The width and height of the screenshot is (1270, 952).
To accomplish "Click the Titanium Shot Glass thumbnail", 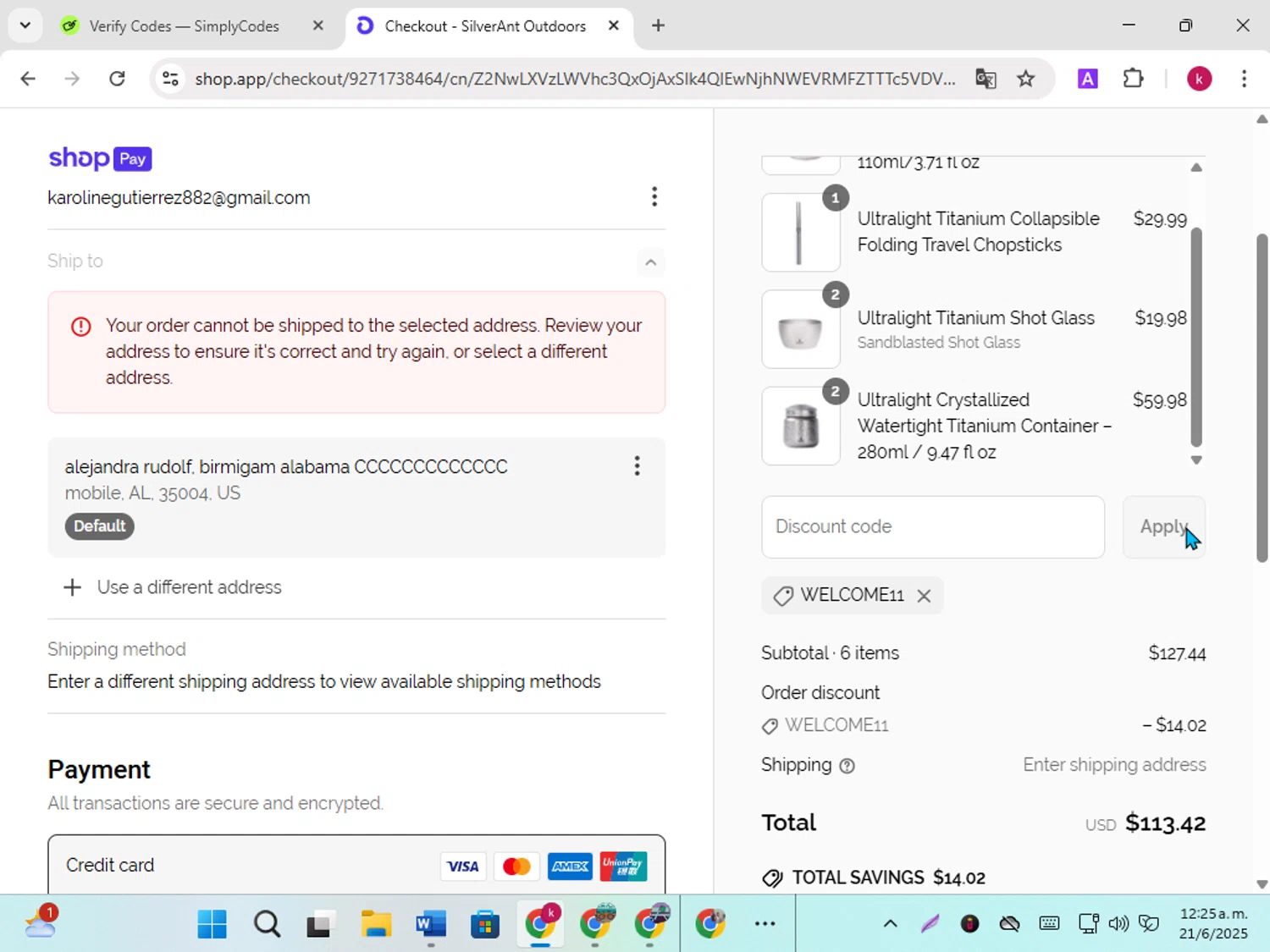I will click(801, 329).
